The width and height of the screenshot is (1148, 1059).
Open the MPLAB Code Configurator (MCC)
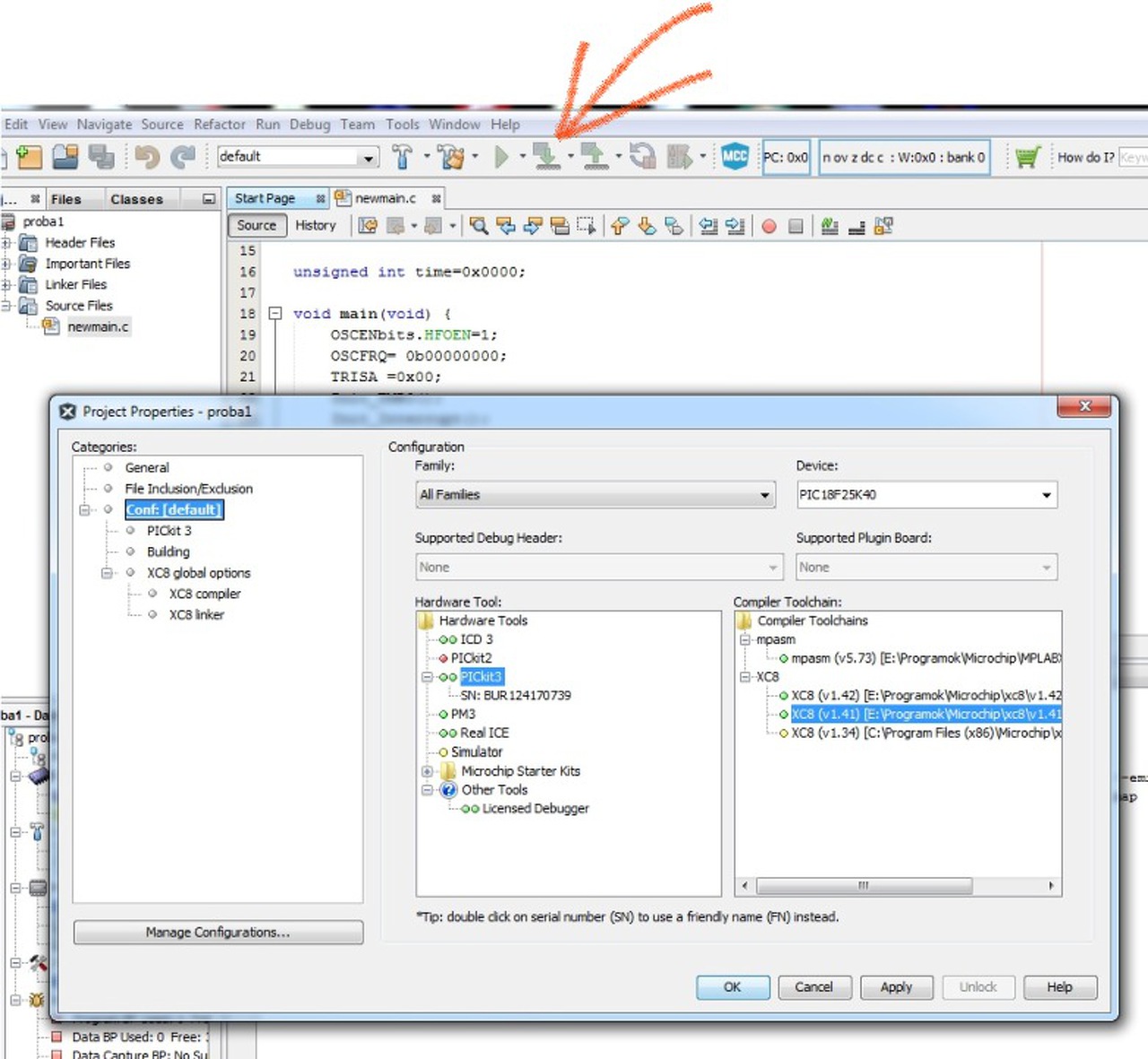pyautogui.click(x=735, y=157)
